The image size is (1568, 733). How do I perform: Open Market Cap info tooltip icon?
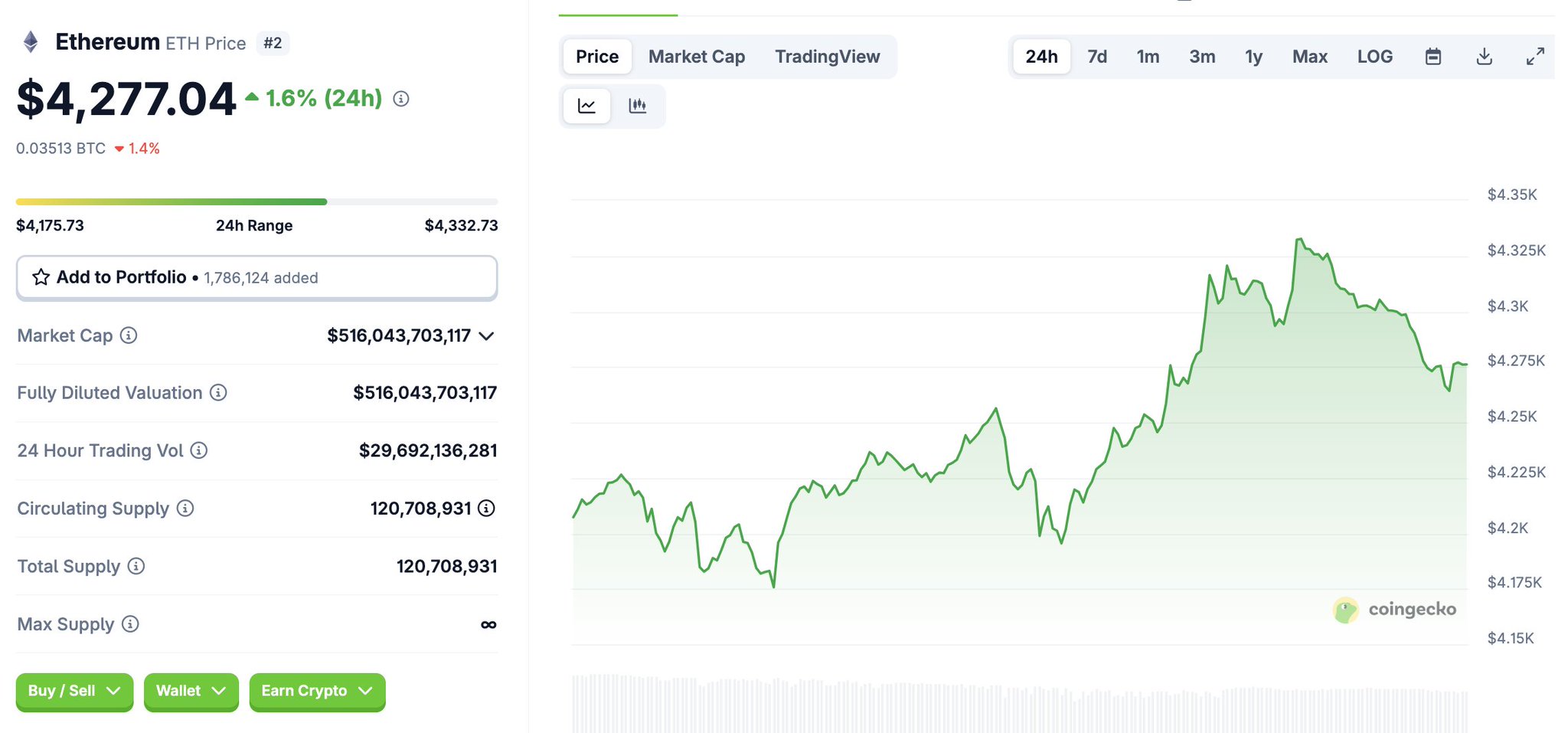(129, 335)
